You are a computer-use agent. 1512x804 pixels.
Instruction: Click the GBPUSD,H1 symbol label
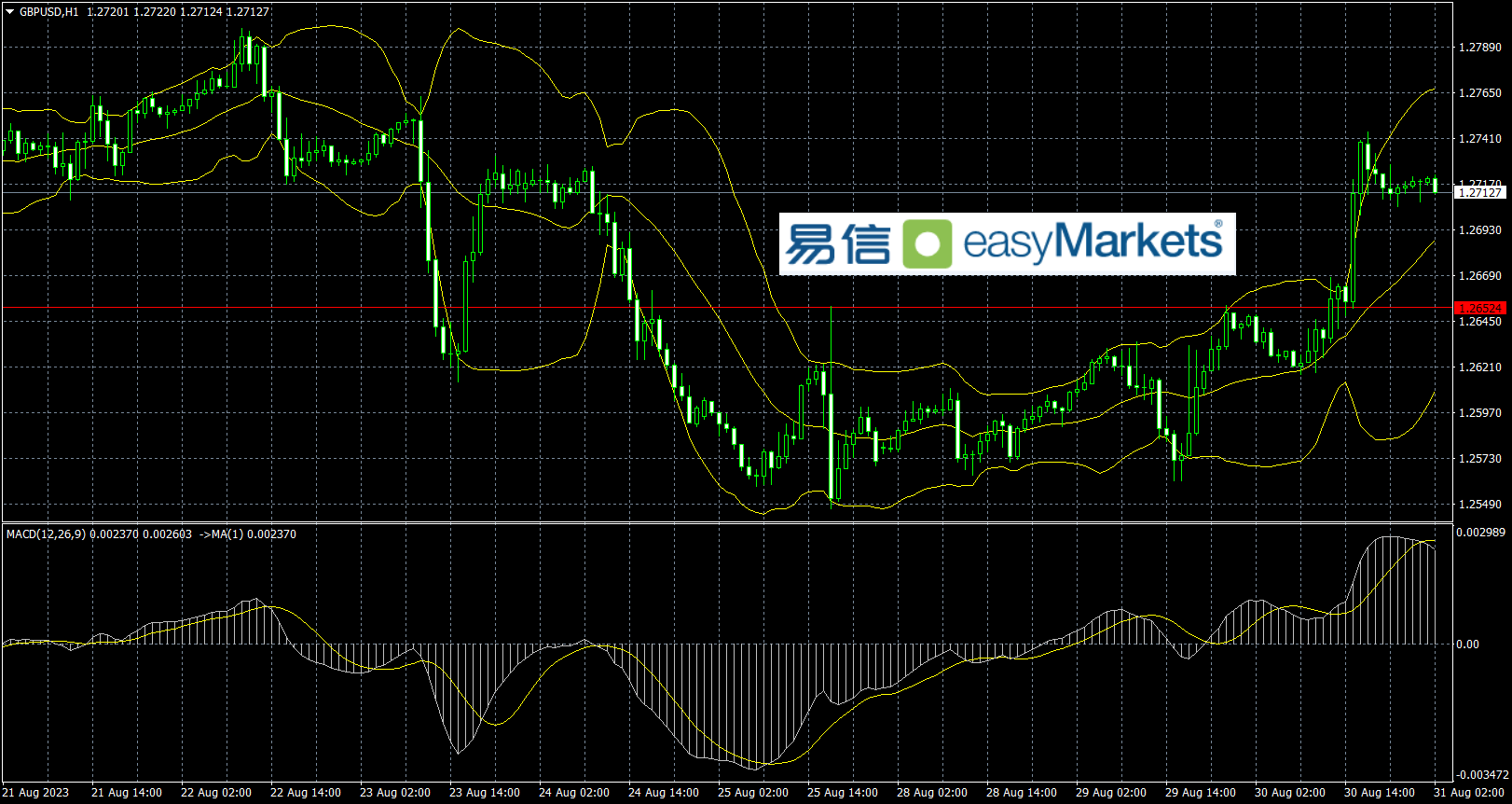click(x=49, y=12)
